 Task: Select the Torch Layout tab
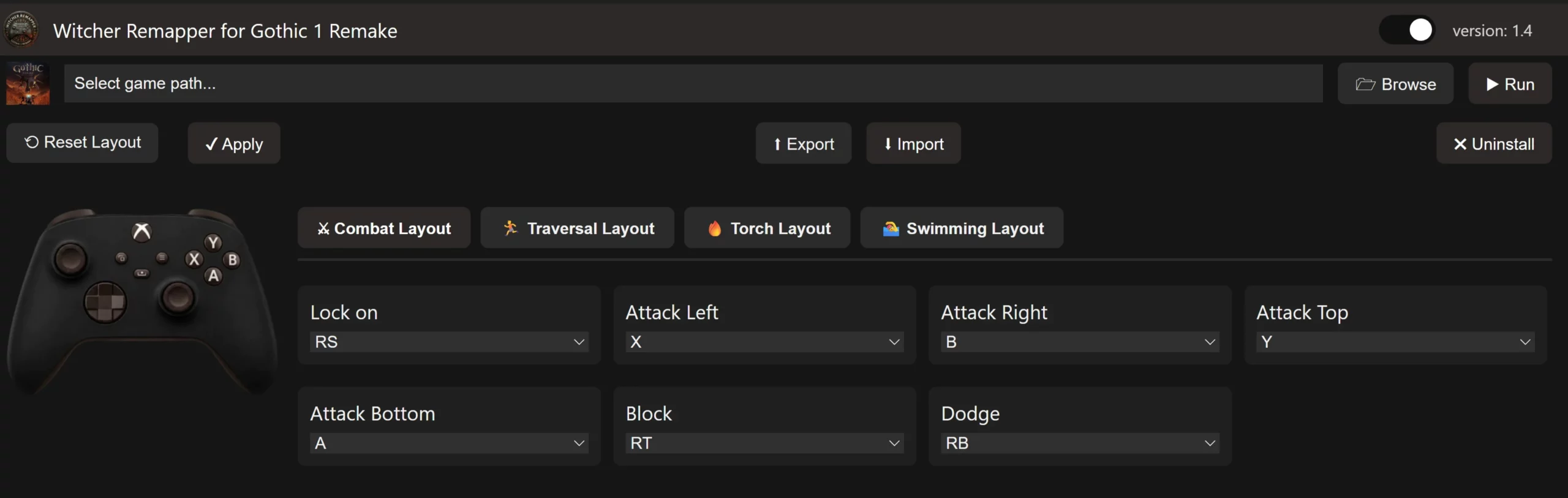(767, 228)
